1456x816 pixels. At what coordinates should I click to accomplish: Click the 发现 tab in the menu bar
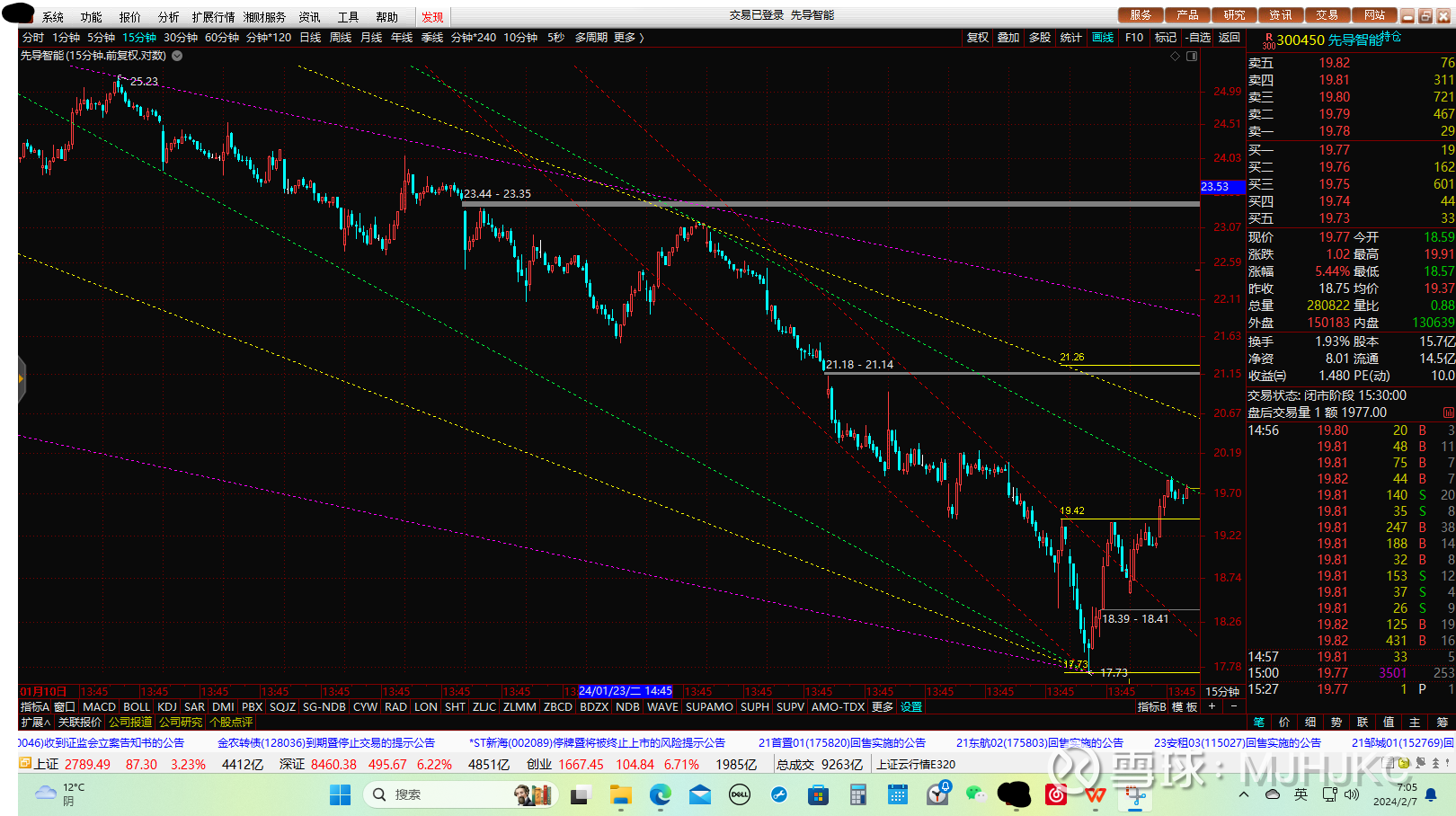[x=432, y=17]
